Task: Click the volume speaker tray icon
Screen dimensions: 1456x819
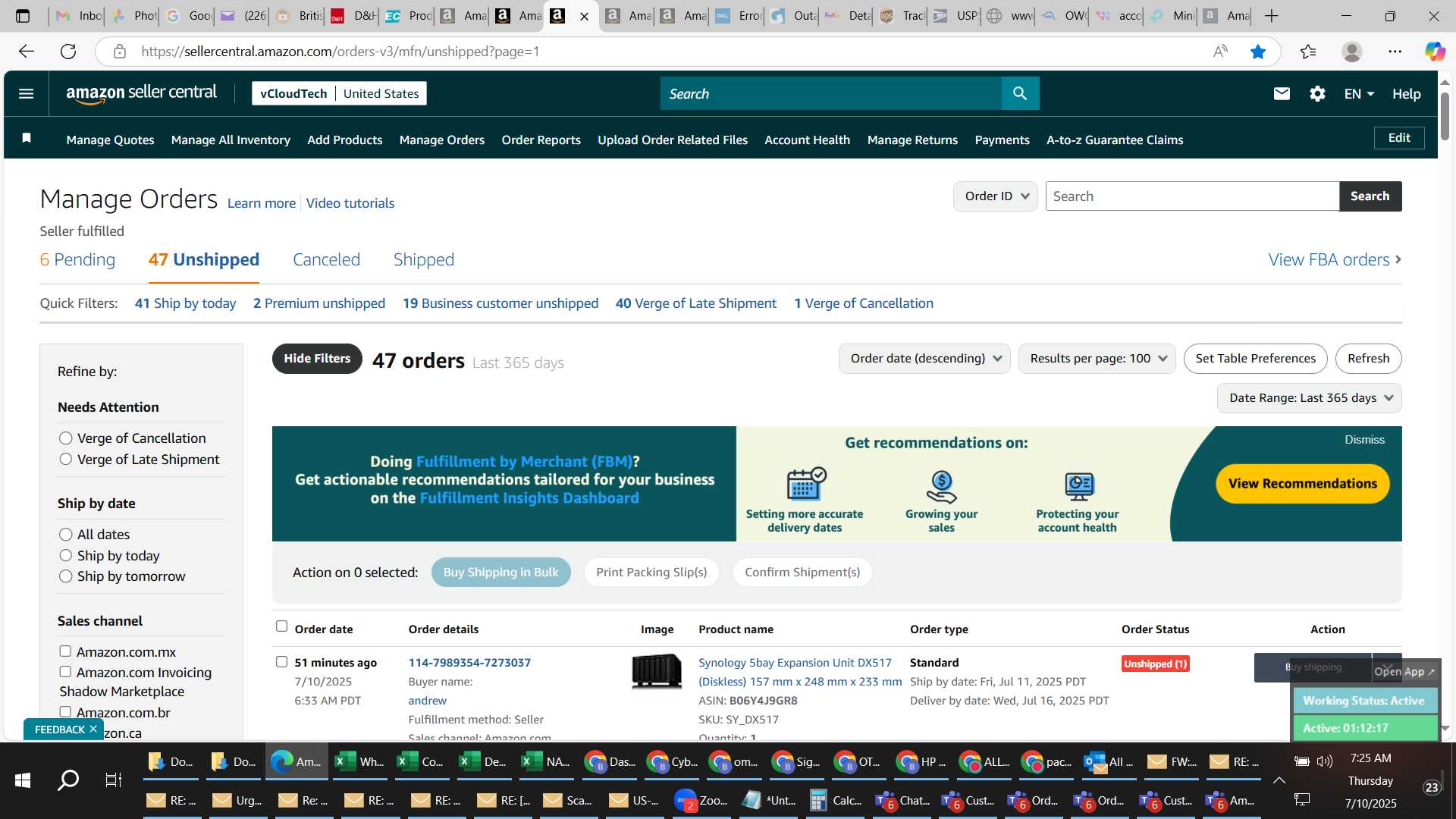Action: 1325,761
